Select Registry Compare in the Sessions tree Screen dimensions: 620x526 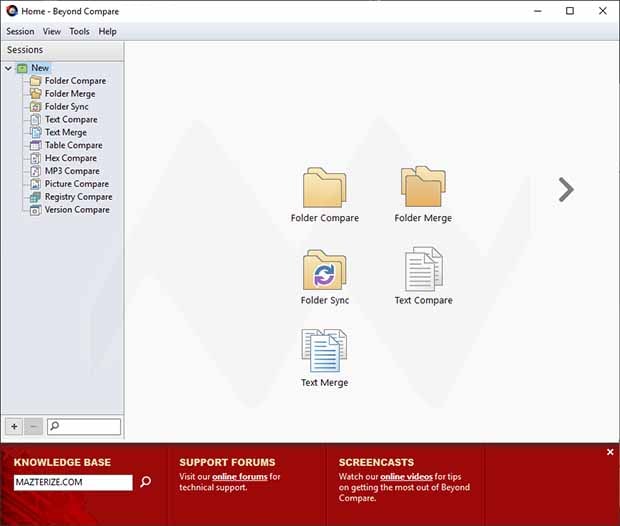(78, 197)
